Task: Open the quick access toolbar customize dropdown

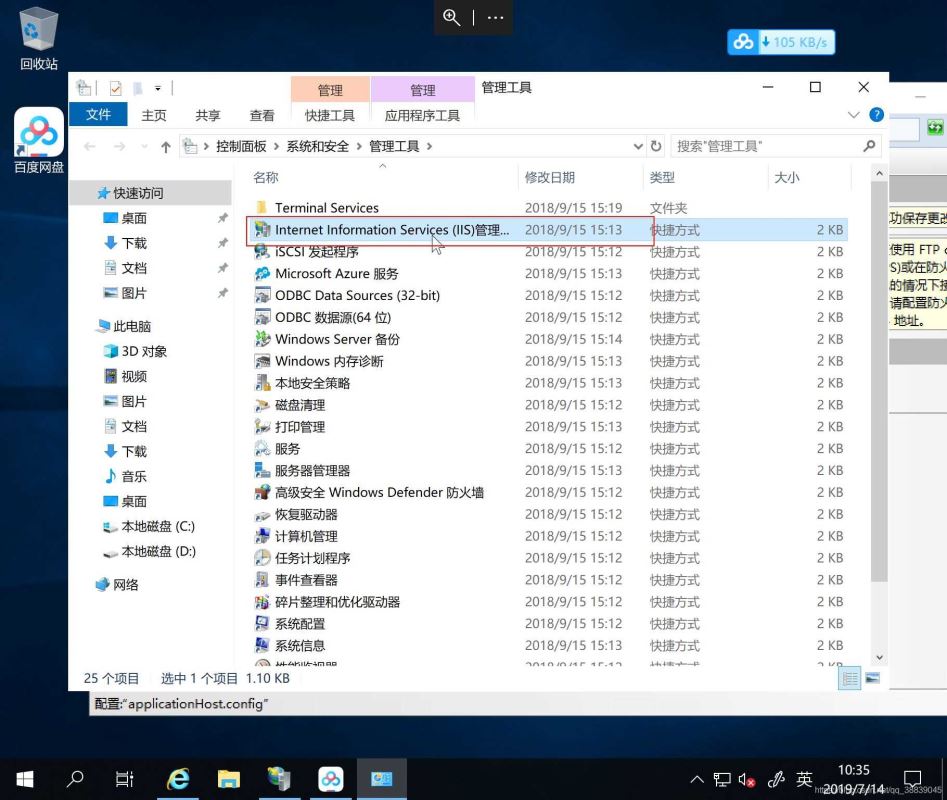Action: point(158,88)
